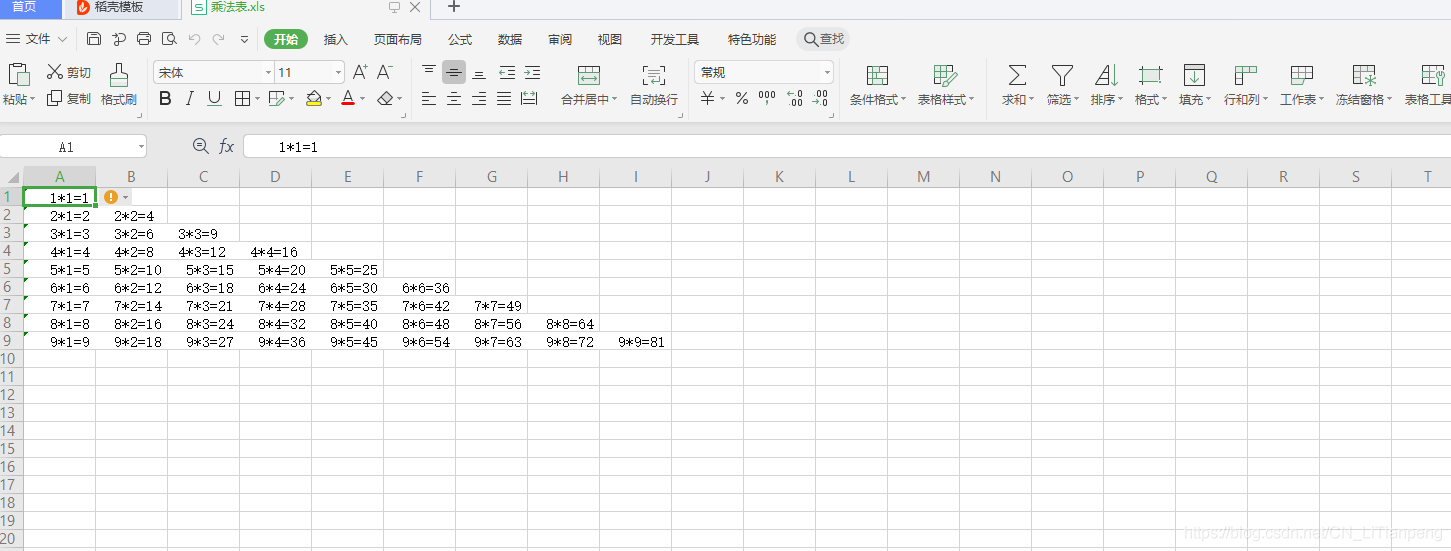Click the Redo arrow icon
Screen dimensions: 1451x551
point(218,39)
